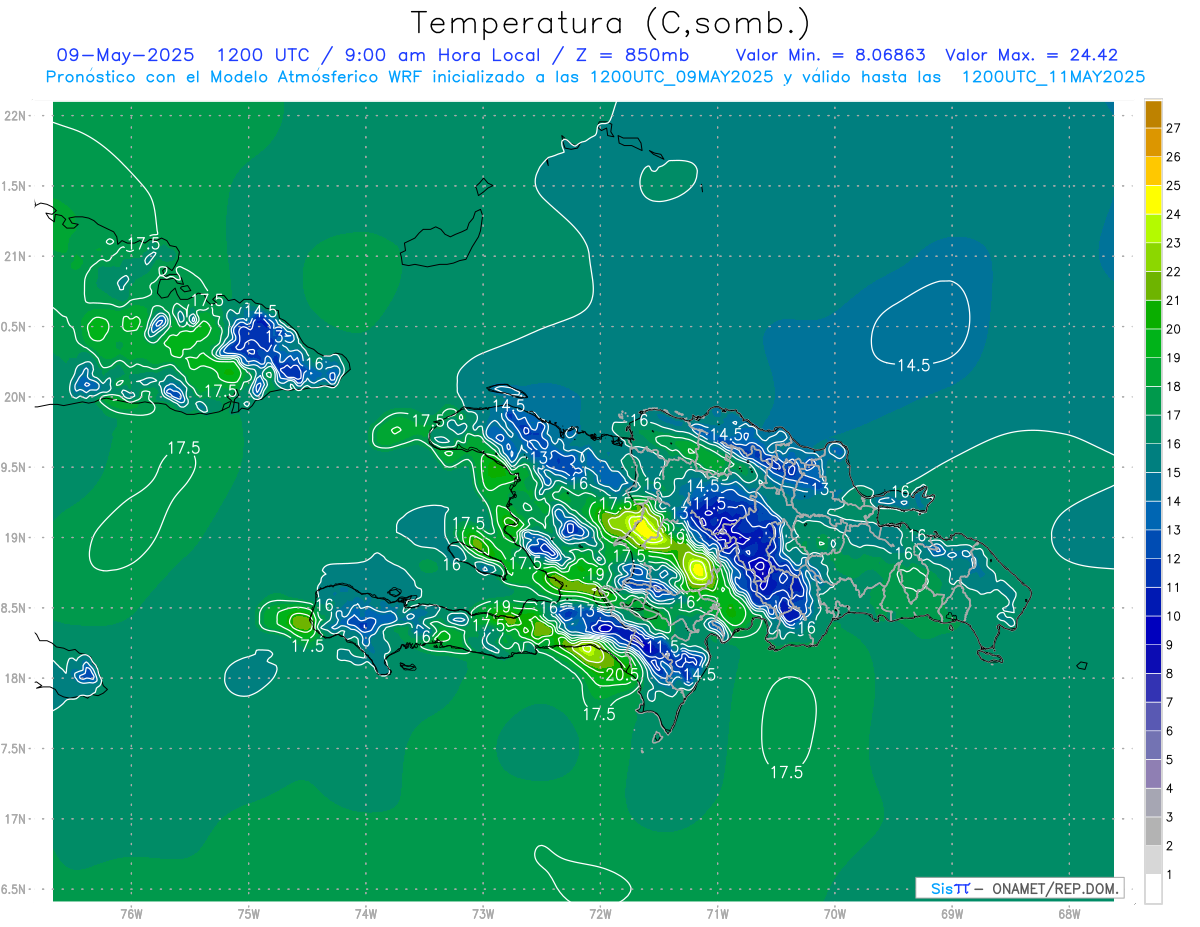Click the "1200 UTC" time in header
1200x927 pixels.
click(260, 55)
